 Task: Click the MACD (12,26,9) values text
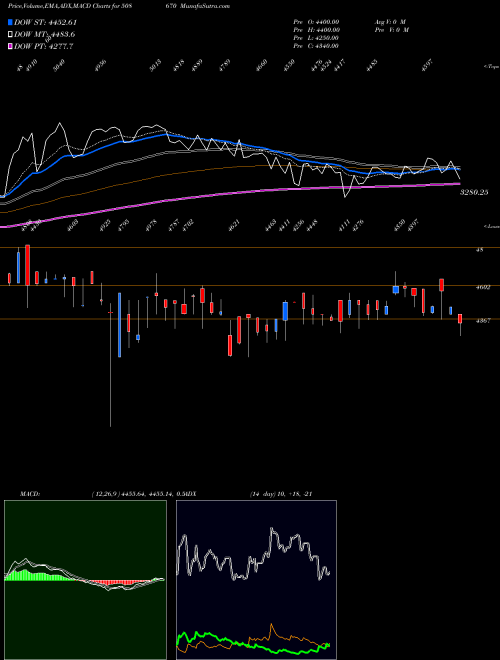point(139,494)
